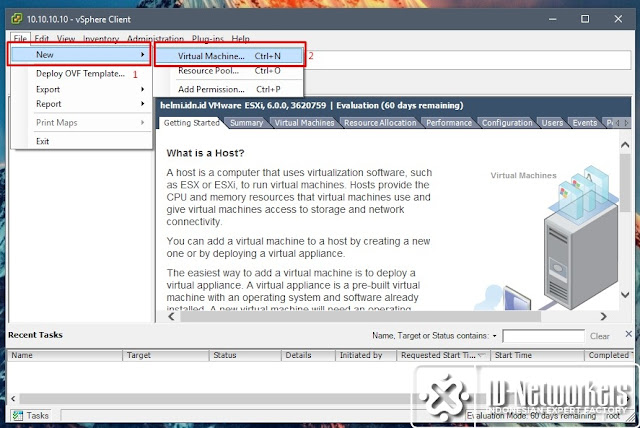Expand the New submenu entry
The height and width of the screenshot is (428, 640).
79,55
